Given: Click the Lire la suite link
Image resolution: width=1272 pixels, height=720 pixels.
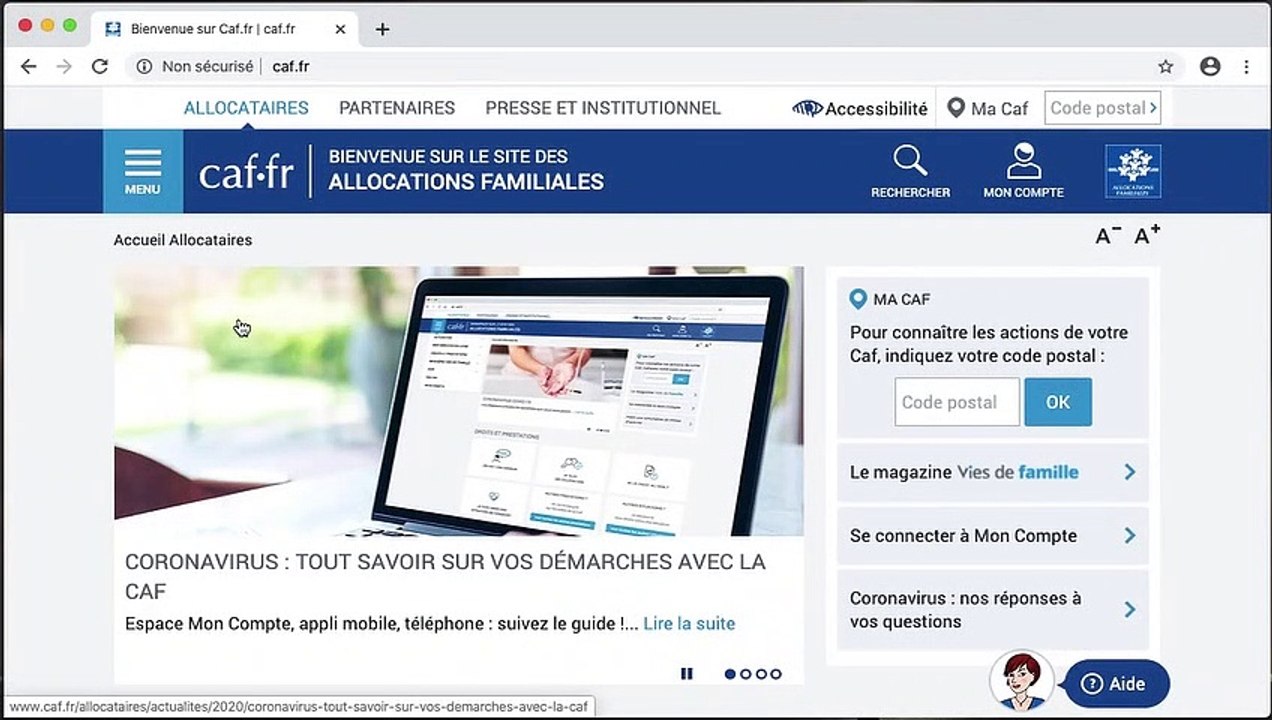Looking at the screenshot, I should coord(689,624).
